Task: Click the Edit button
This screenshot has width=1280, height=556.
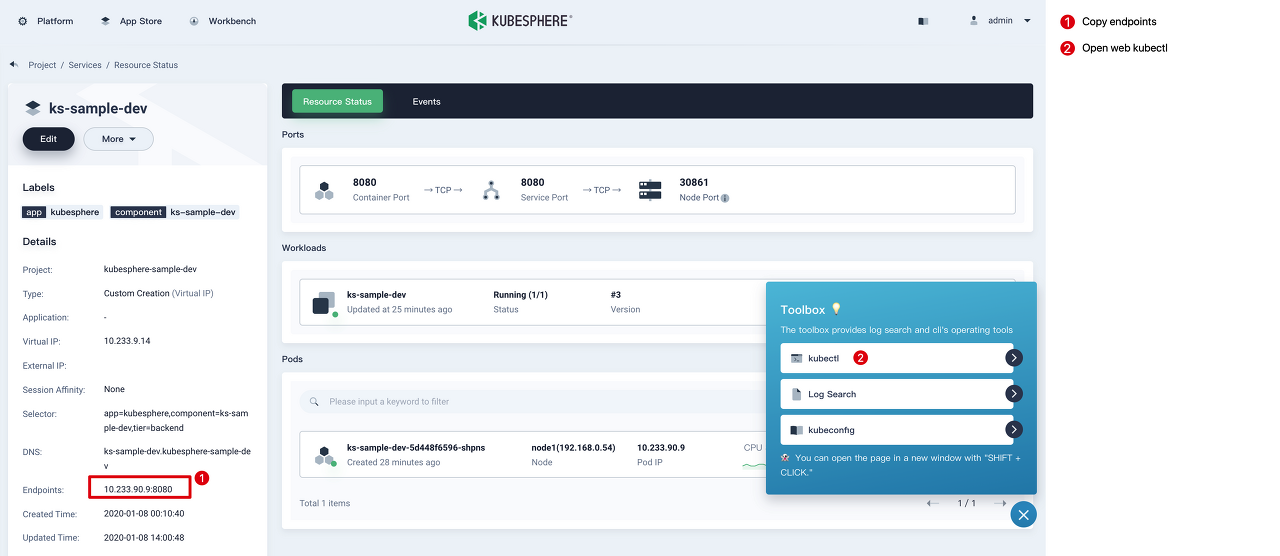Action: (48, 139)
